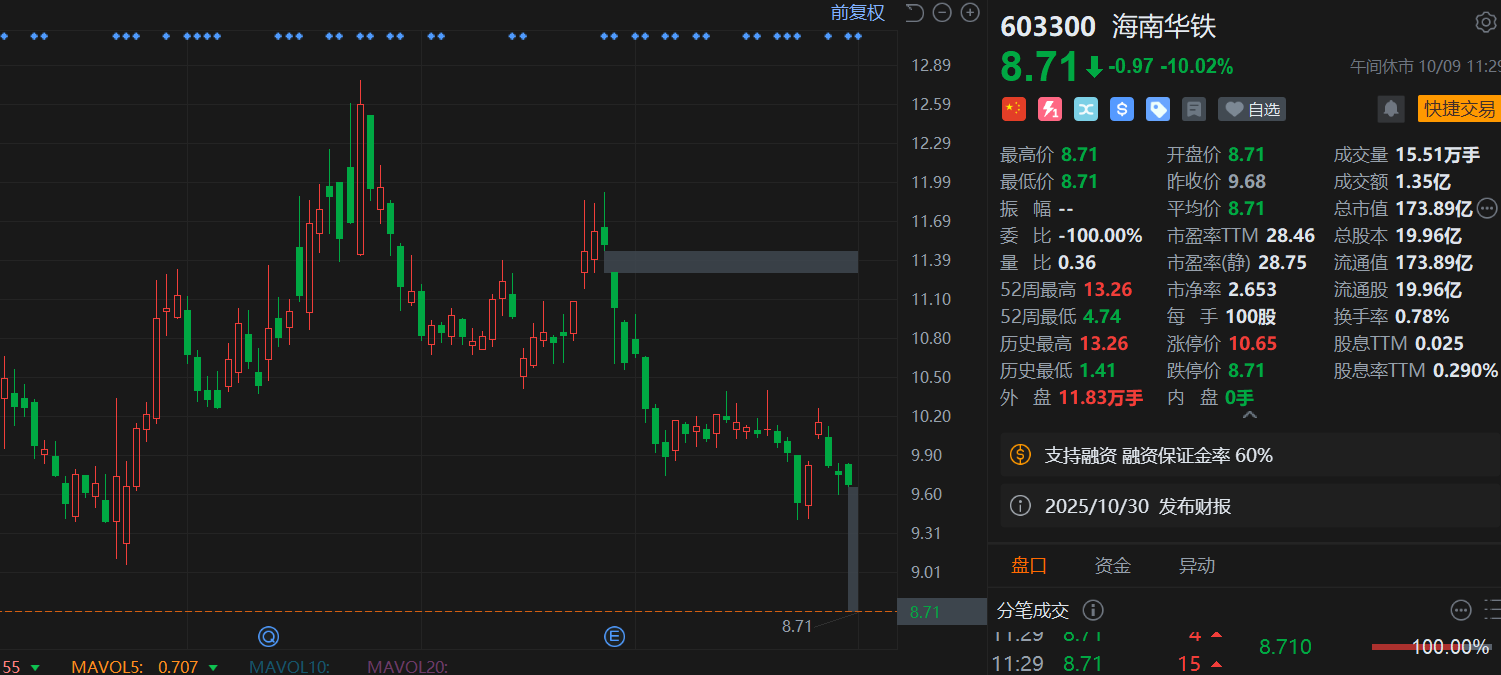Viewport: 1501px width, 675px height.
Task: Click the Q quarterly report marker on chart
Action: click(268, 636)
